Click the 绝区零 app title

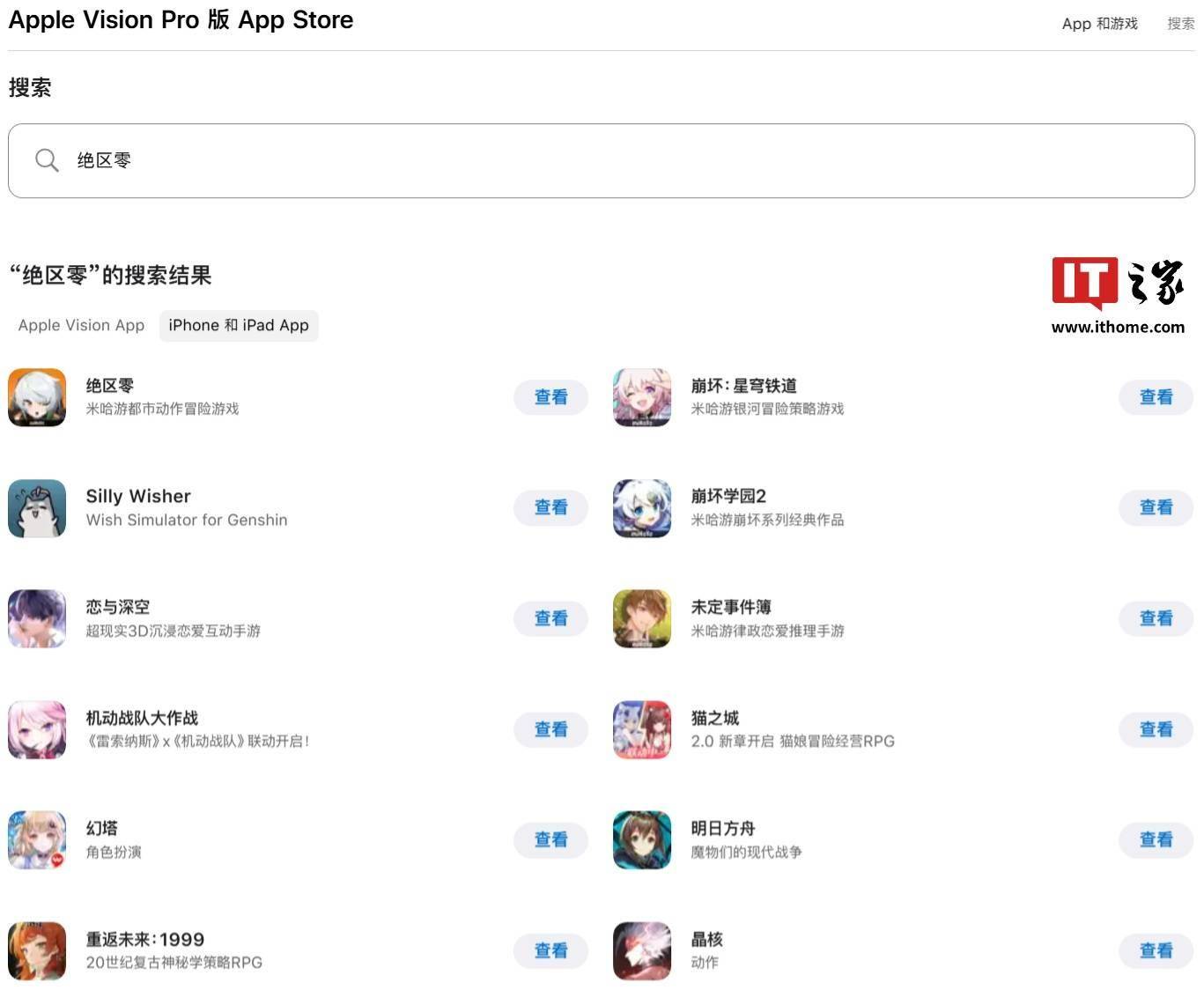click(x=110, y=386)
